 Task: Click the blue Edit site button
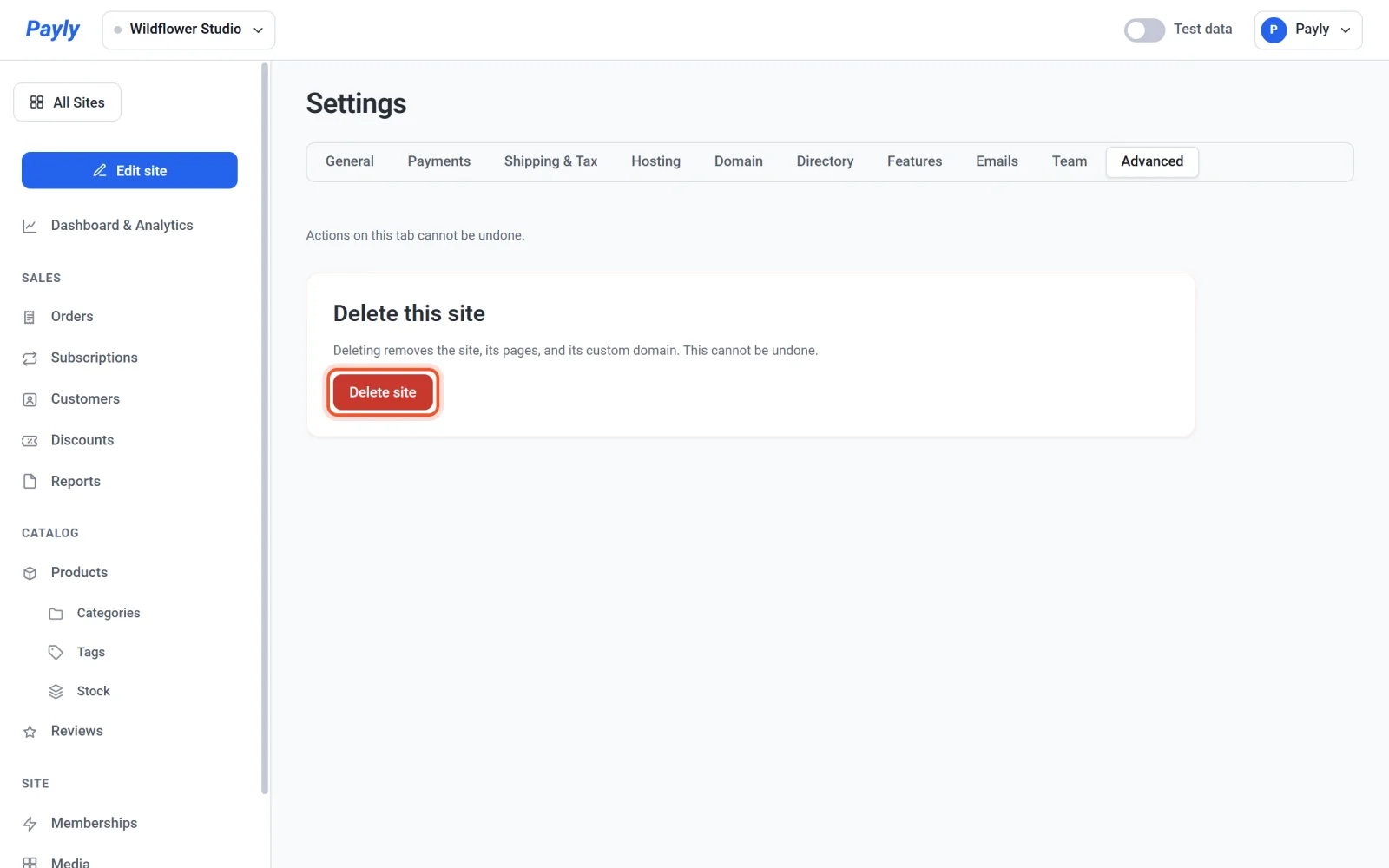coord(129,170)
